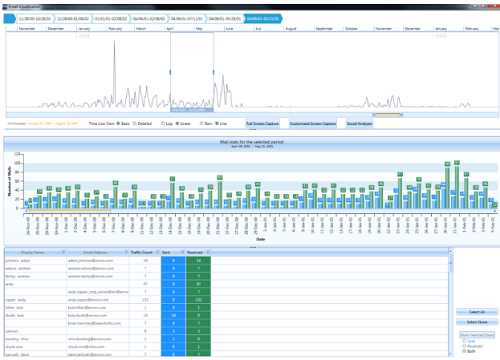
Task: Sort by the Email Address column header
Action: [95, 252]
